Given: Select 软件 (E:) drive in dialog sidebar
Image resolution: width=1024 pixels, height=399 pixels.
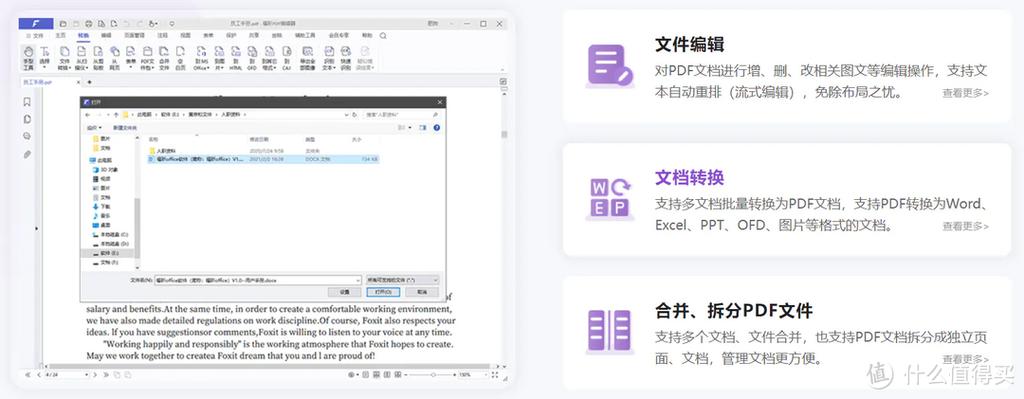Looking at the screenshot, I should 110,252.
